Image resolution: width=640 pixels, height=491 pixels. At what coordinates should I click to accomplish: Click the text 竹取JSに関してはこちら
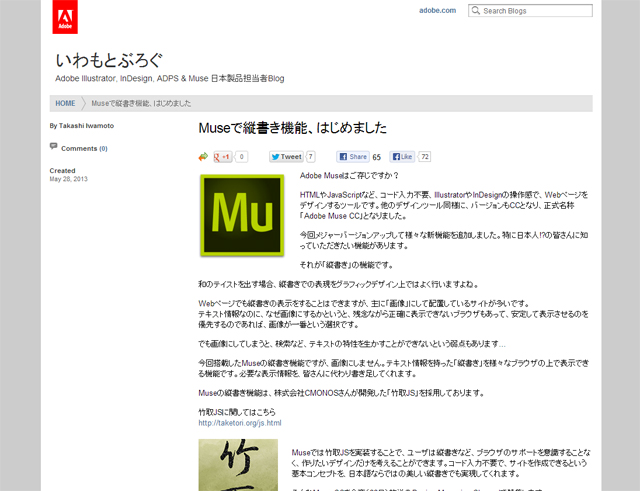237,412
